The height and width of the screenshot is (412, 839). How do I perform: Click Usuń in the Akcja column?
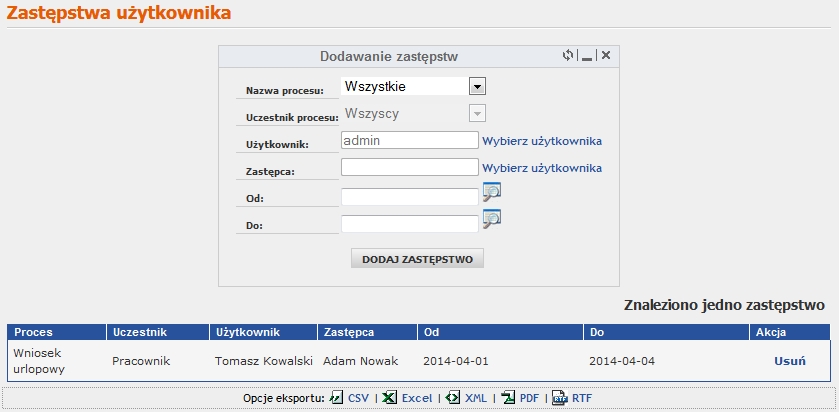tap(790, 361)
